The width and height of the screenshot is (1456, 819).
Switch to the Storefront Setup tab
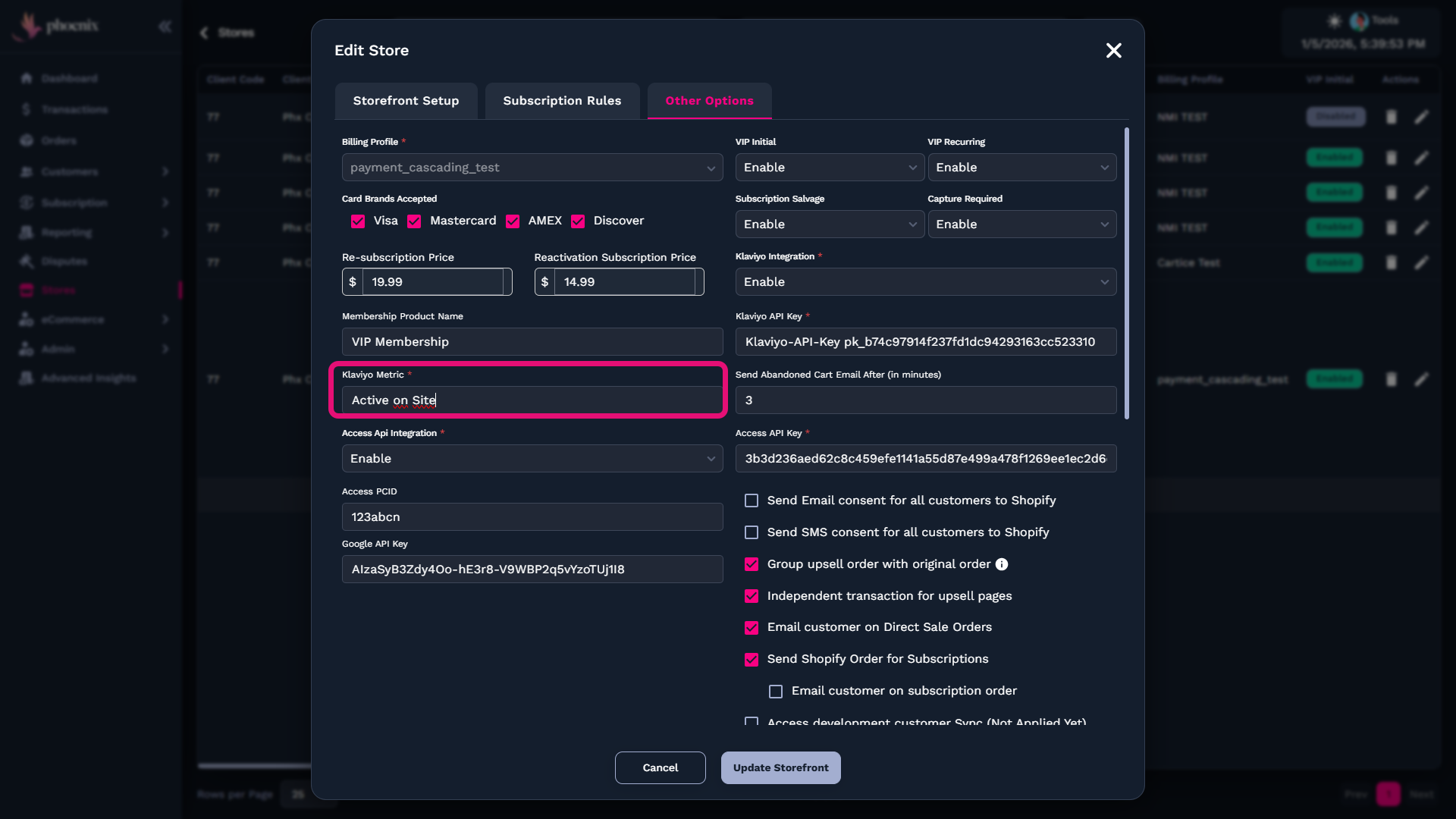coord(406,101)
